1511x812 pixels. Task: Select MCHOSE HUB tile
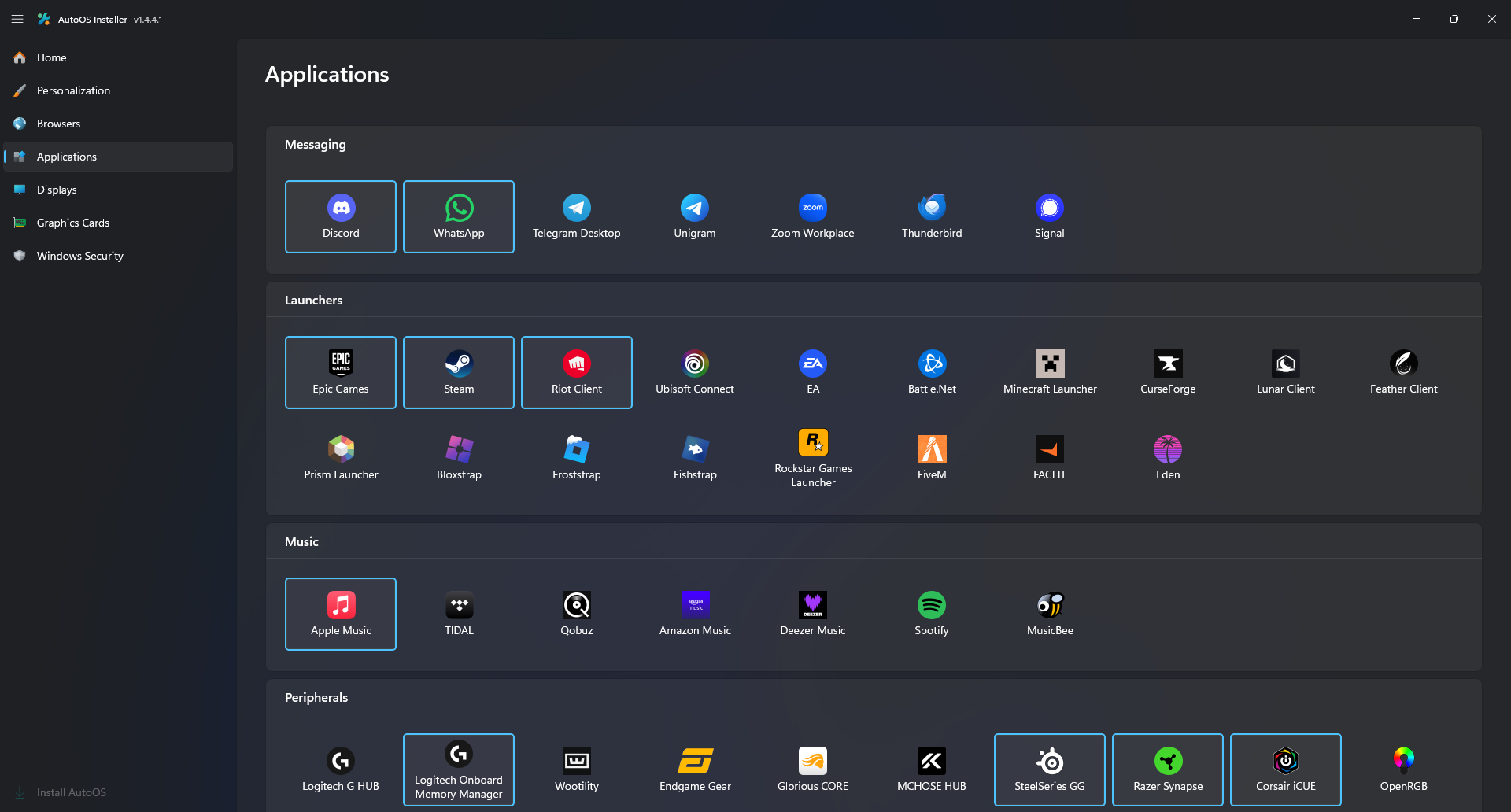932,770
